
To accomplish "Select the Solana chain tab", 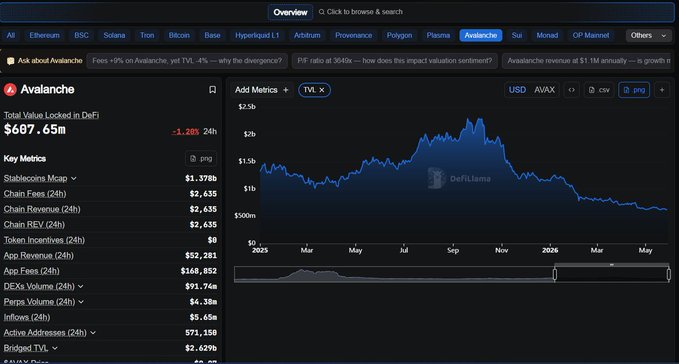I will (x=114, y=35).
